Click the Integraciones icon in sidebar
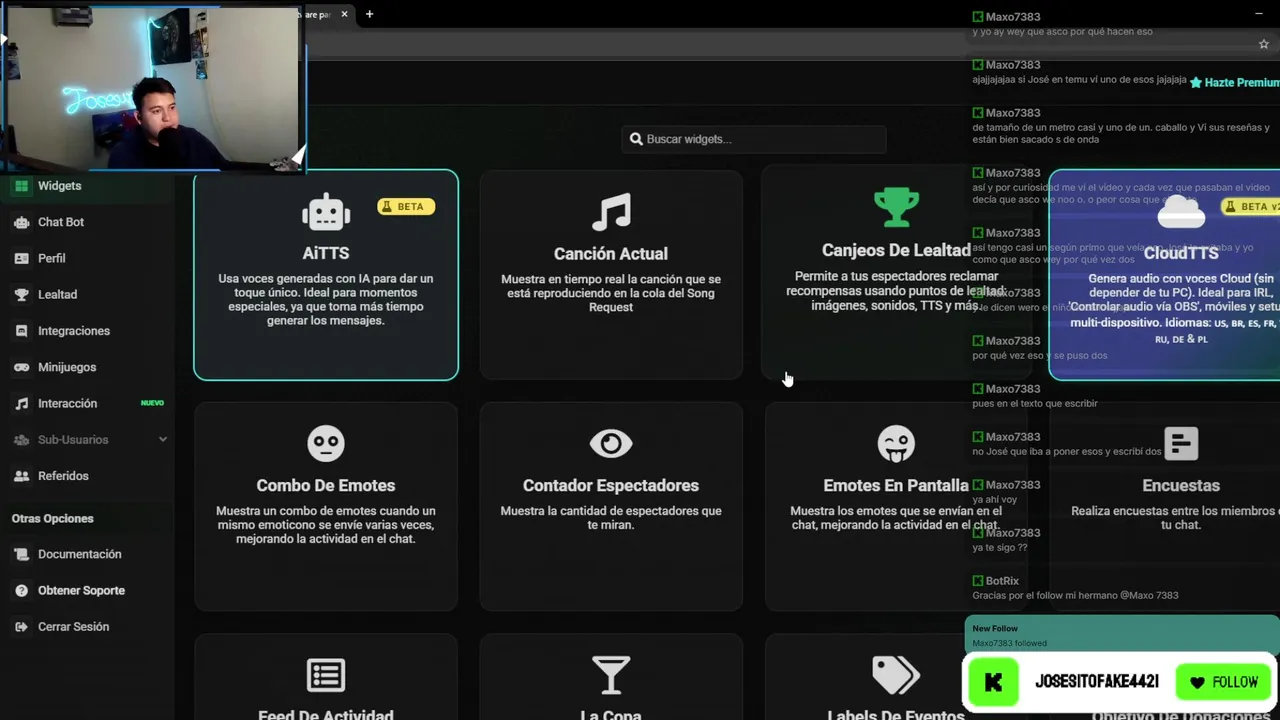Viewport: 1280px width, 720px height. 21,331
